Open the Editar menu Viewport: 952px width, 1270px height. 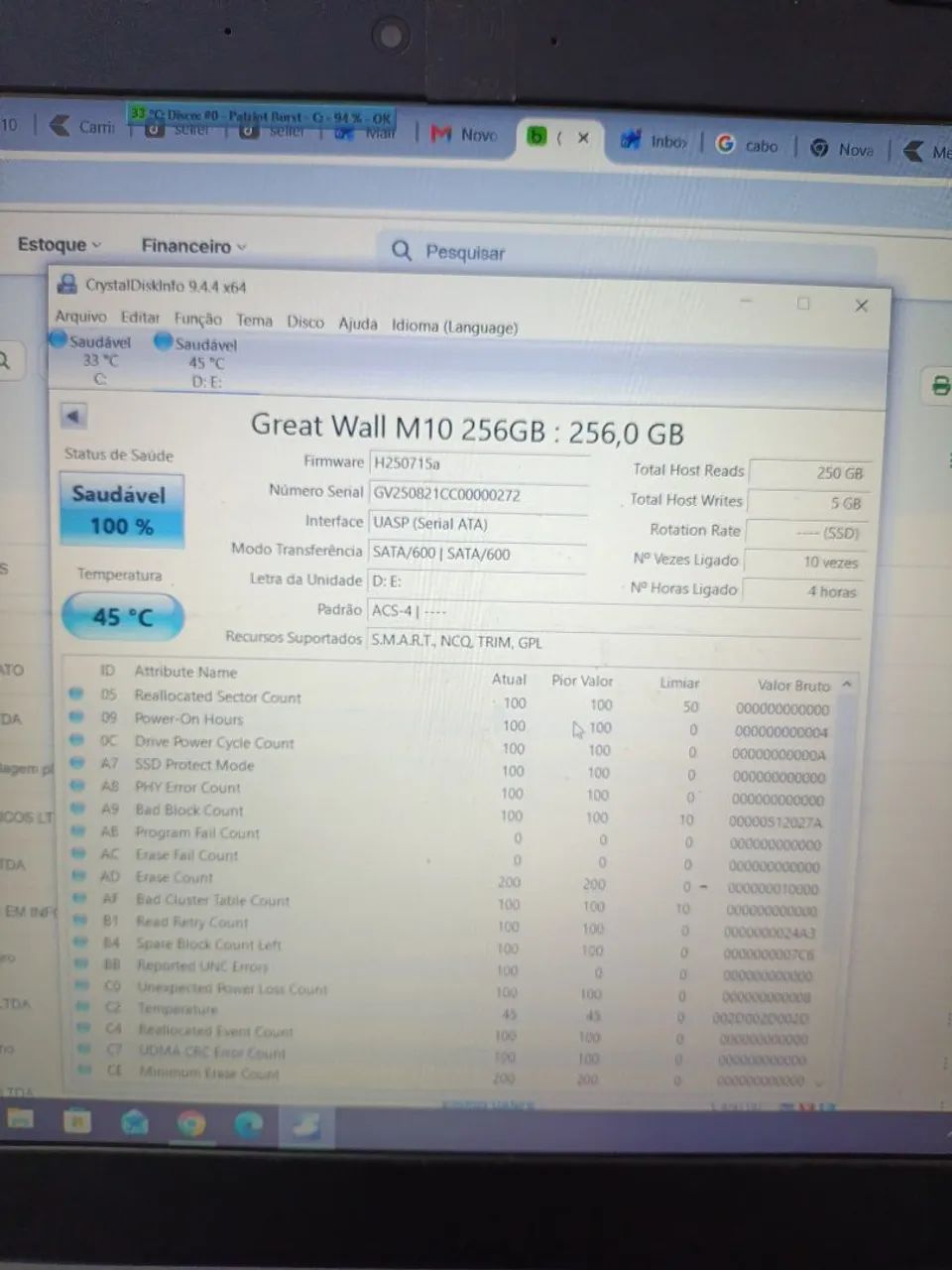(140, 317)
